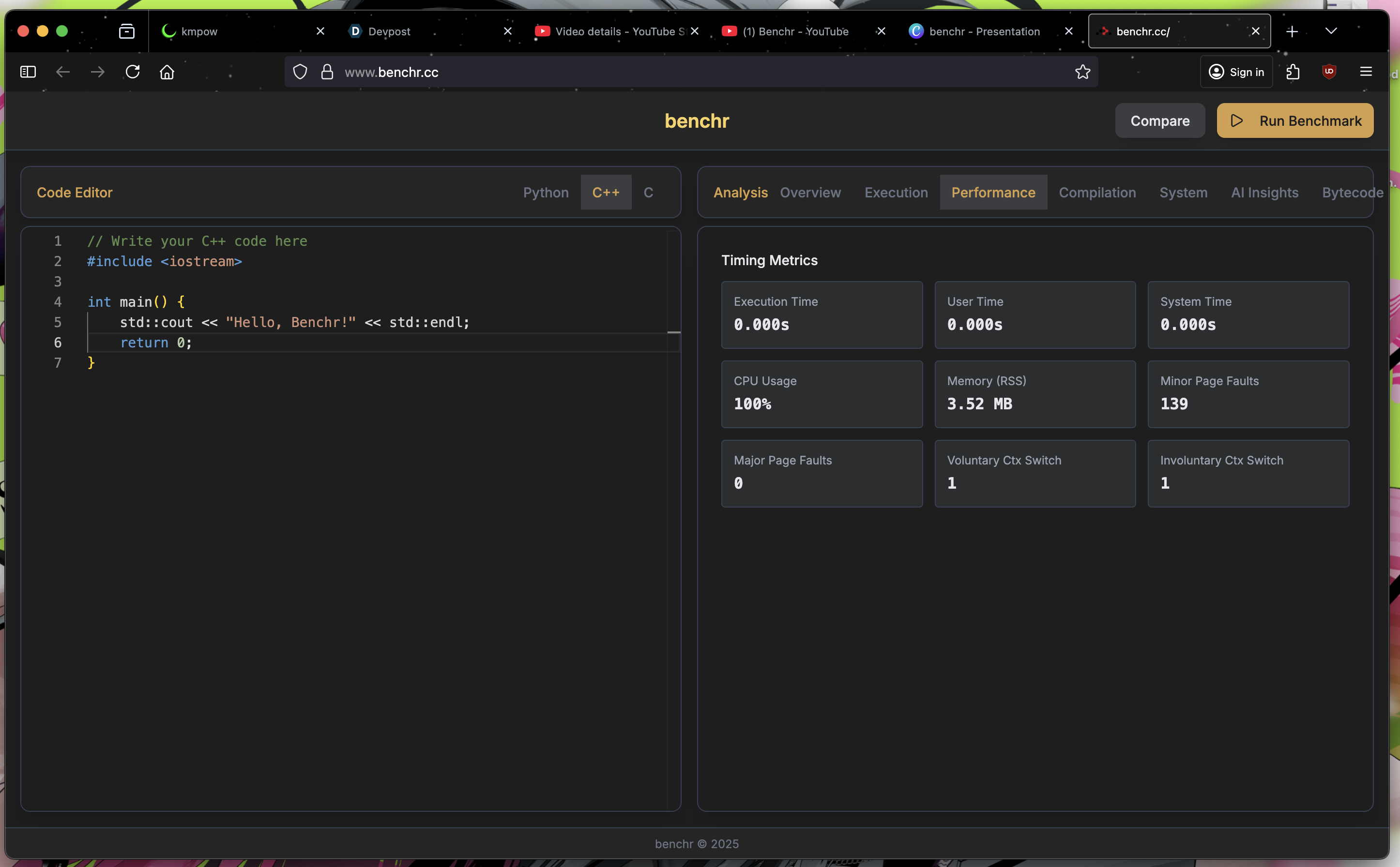Toggle the sidebar panel icon
Image resolution: width=1400 pixels, height=867 pixels.
(x=28, y=72)
